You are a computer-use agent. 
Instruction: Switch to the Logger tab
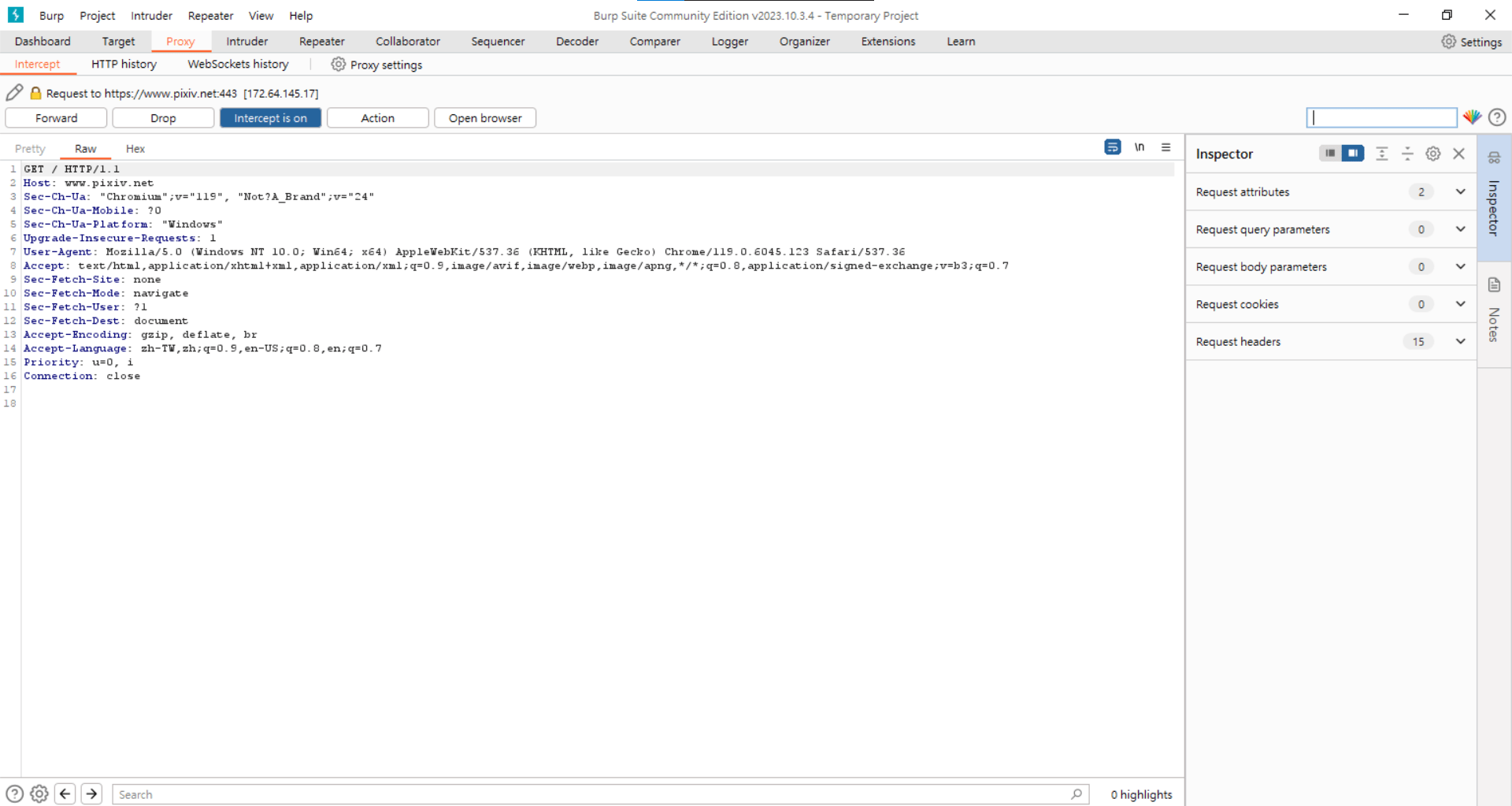[730, 42]
